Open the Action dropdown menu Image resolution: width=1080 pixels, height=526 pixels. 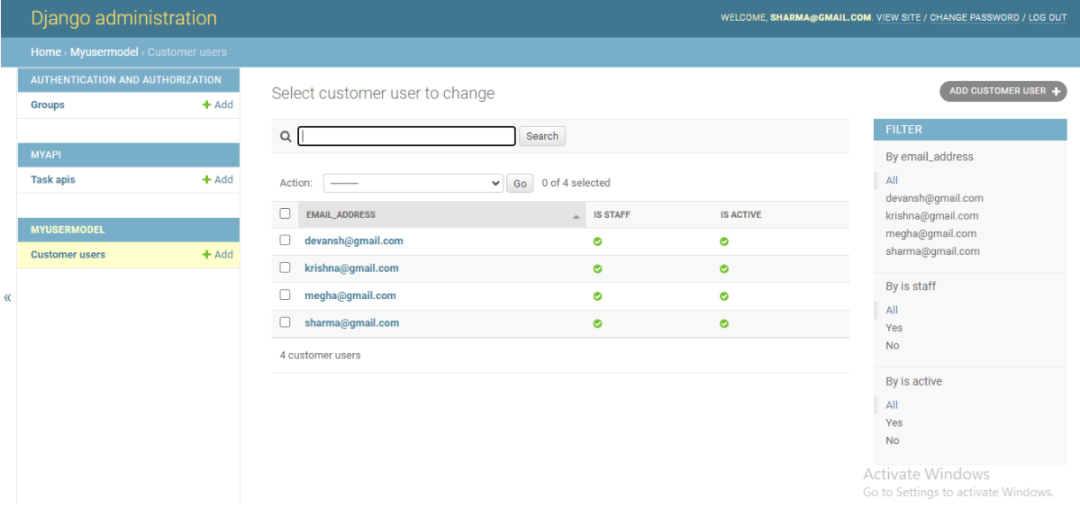(413, 183)
